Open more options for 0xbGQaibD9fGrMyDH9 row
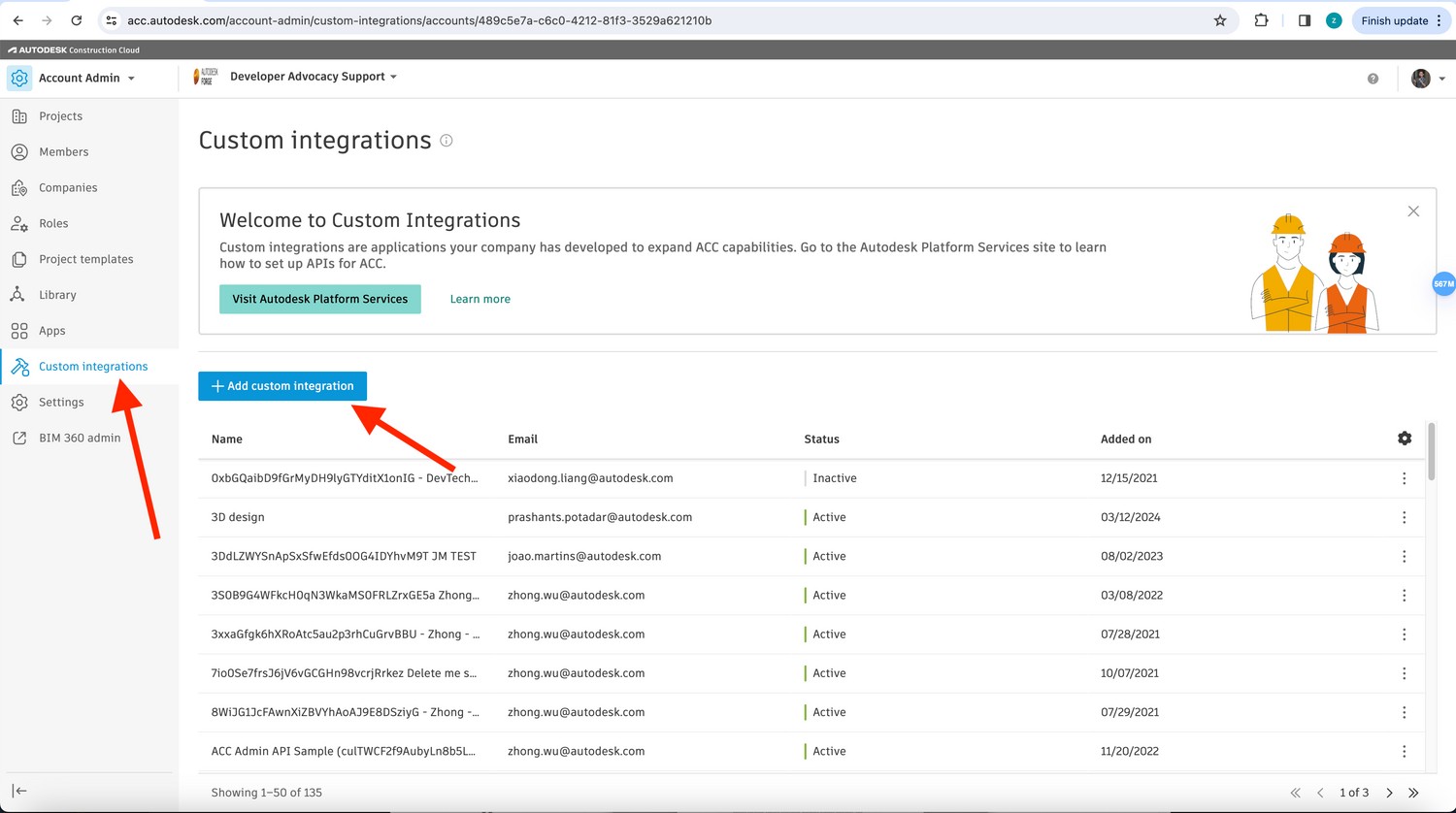Image resolution: width=1456 pixels, height=813 pixels. point(1404,478)
